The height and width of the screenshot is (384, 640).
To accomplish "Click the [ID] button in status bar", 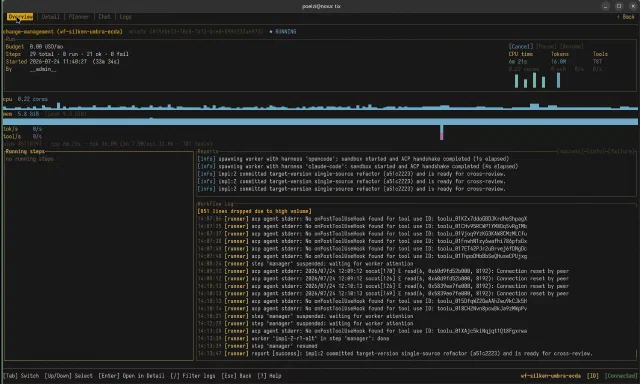I will [593, 375].
